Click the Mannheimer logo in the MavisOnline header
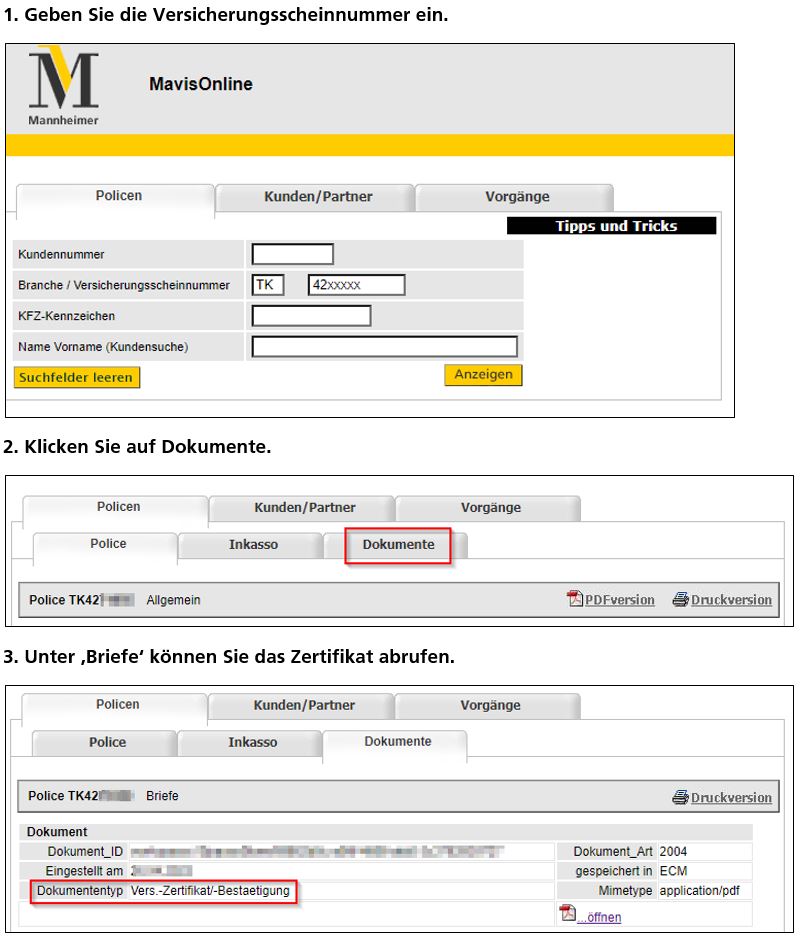This screenshot has height=944, width=808. coord(64,86)
